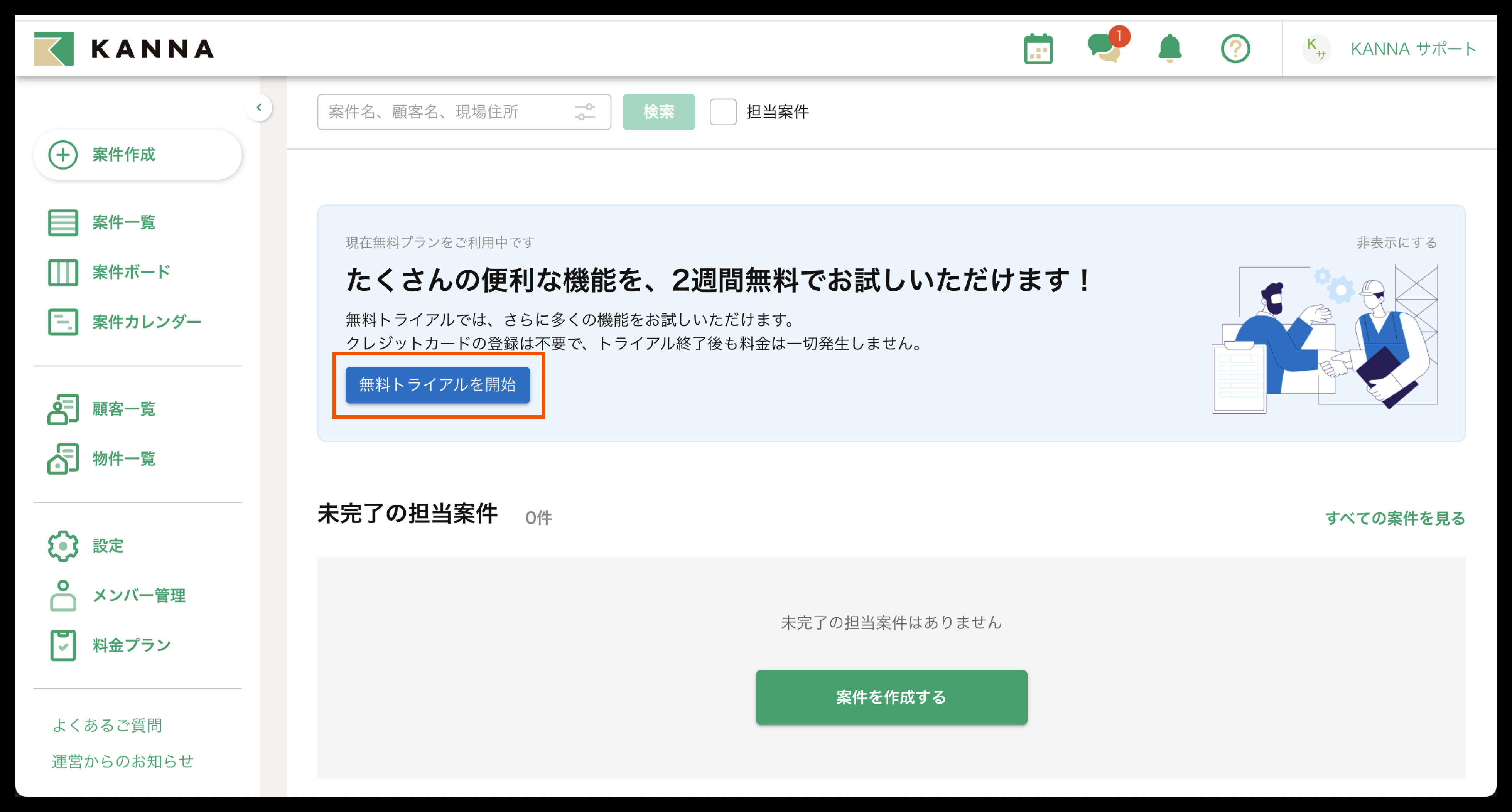Click the notification bell icon
Viewport: 1512px width, 812px height.
coord(1169,49)
